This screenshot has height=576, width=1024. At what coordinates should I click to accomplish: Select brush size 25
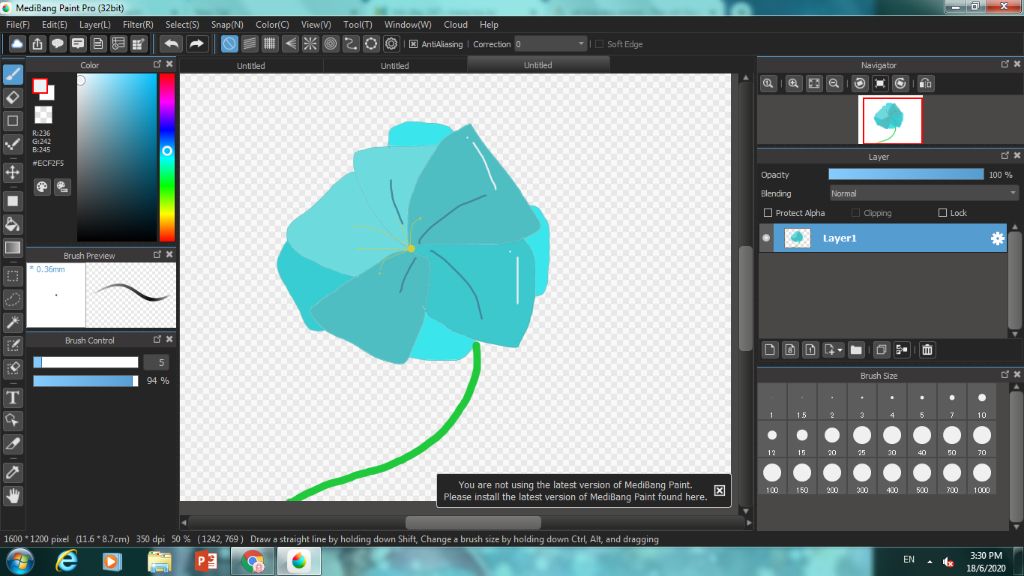tap(861, 440)
